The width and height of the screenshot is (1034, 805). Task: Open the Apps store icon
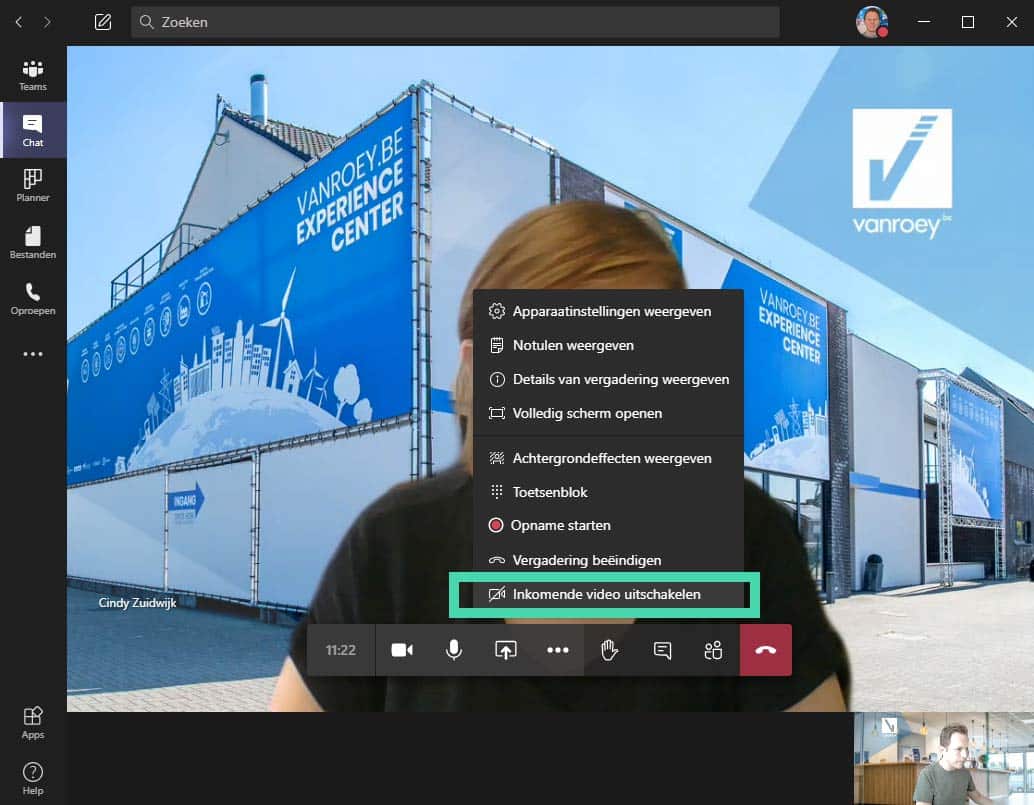pyautogui.click(x=33, y=723)
